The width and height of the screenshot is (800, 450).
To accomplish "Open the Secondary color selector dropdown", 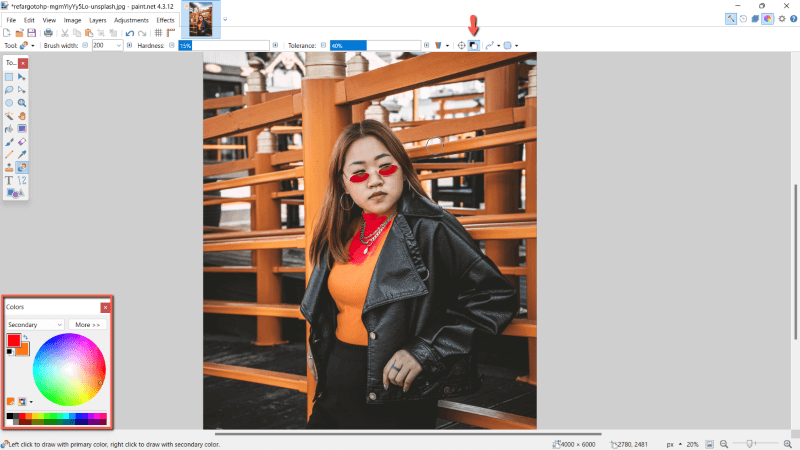I will [x=35, y=324].
